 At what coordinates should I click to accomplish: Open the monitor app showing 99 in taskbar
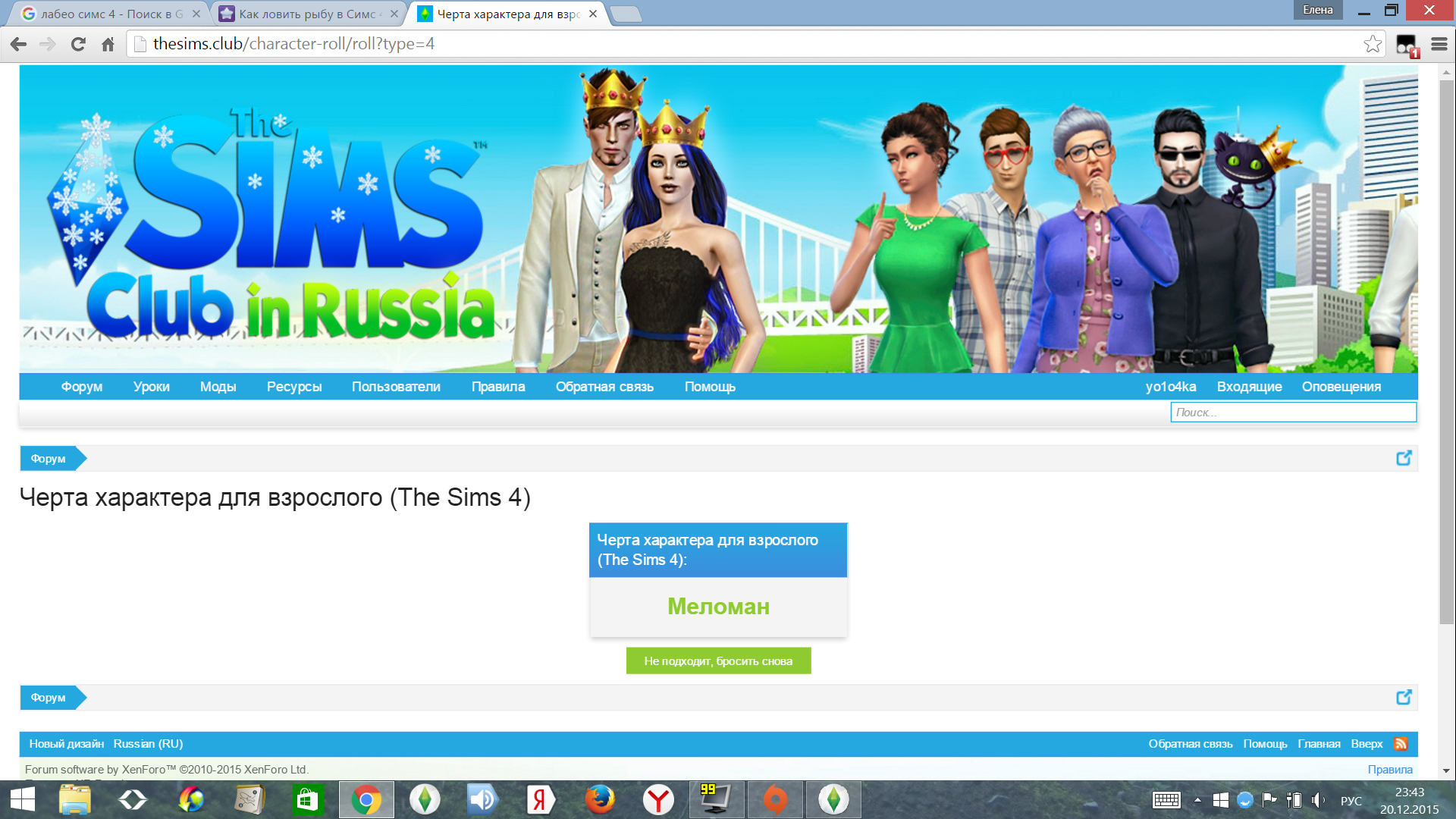(x=716, y=800)
